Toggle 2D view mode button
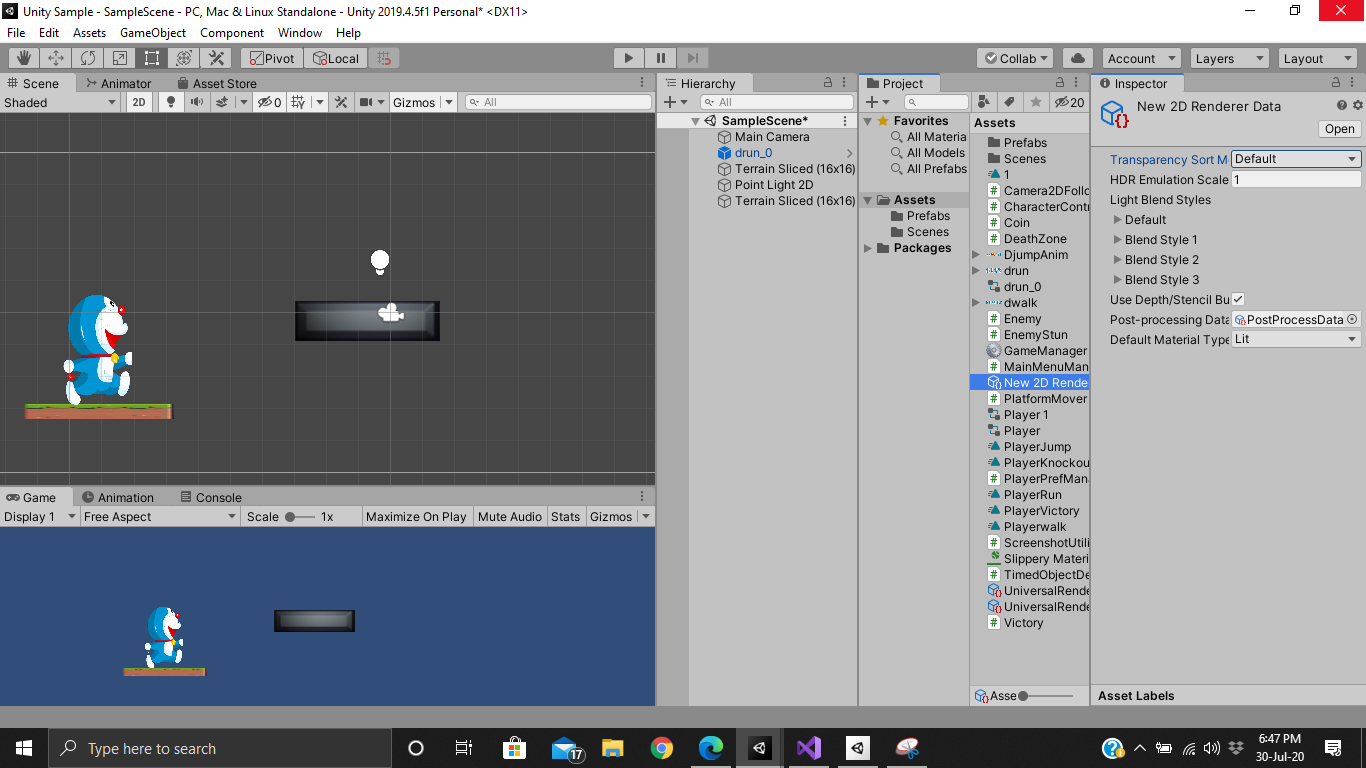 (140, 102)
